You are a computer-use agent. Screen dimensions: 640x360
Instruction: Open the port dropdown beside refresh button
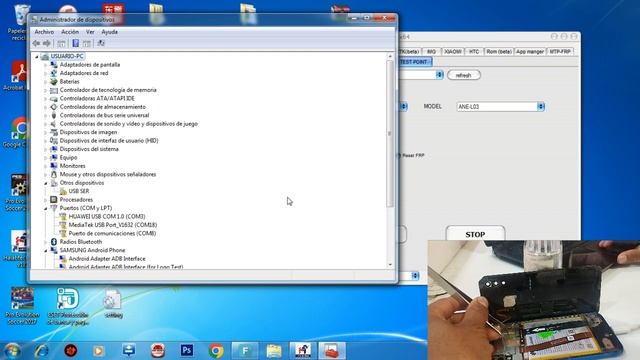439,75
